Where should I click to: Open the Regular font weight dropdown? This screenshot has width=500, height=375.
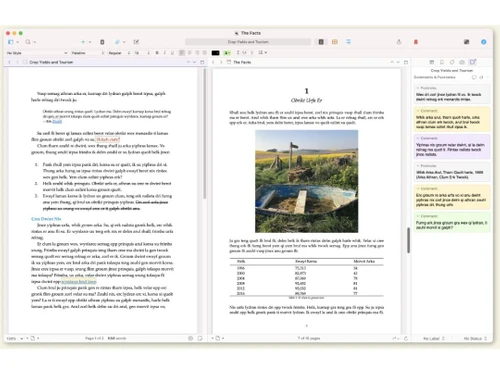[119, 53]
